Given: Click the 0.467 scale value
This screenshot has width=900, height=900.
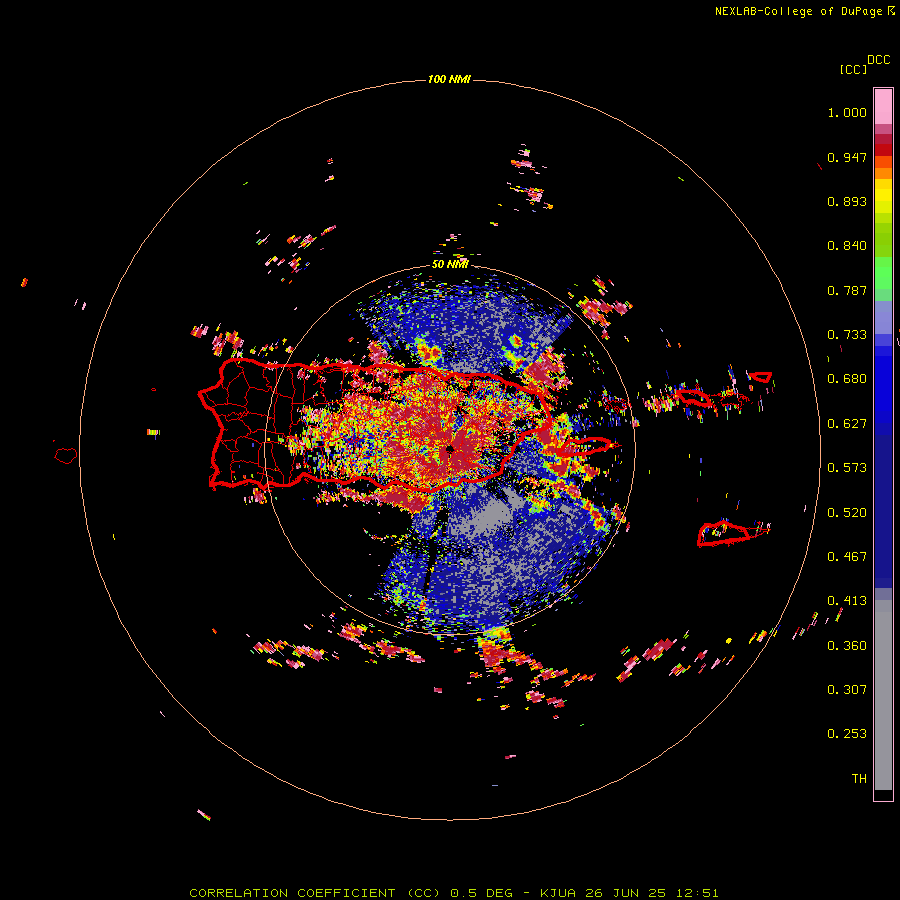Looking at the screenshot, I should click(x=847, y=557).
